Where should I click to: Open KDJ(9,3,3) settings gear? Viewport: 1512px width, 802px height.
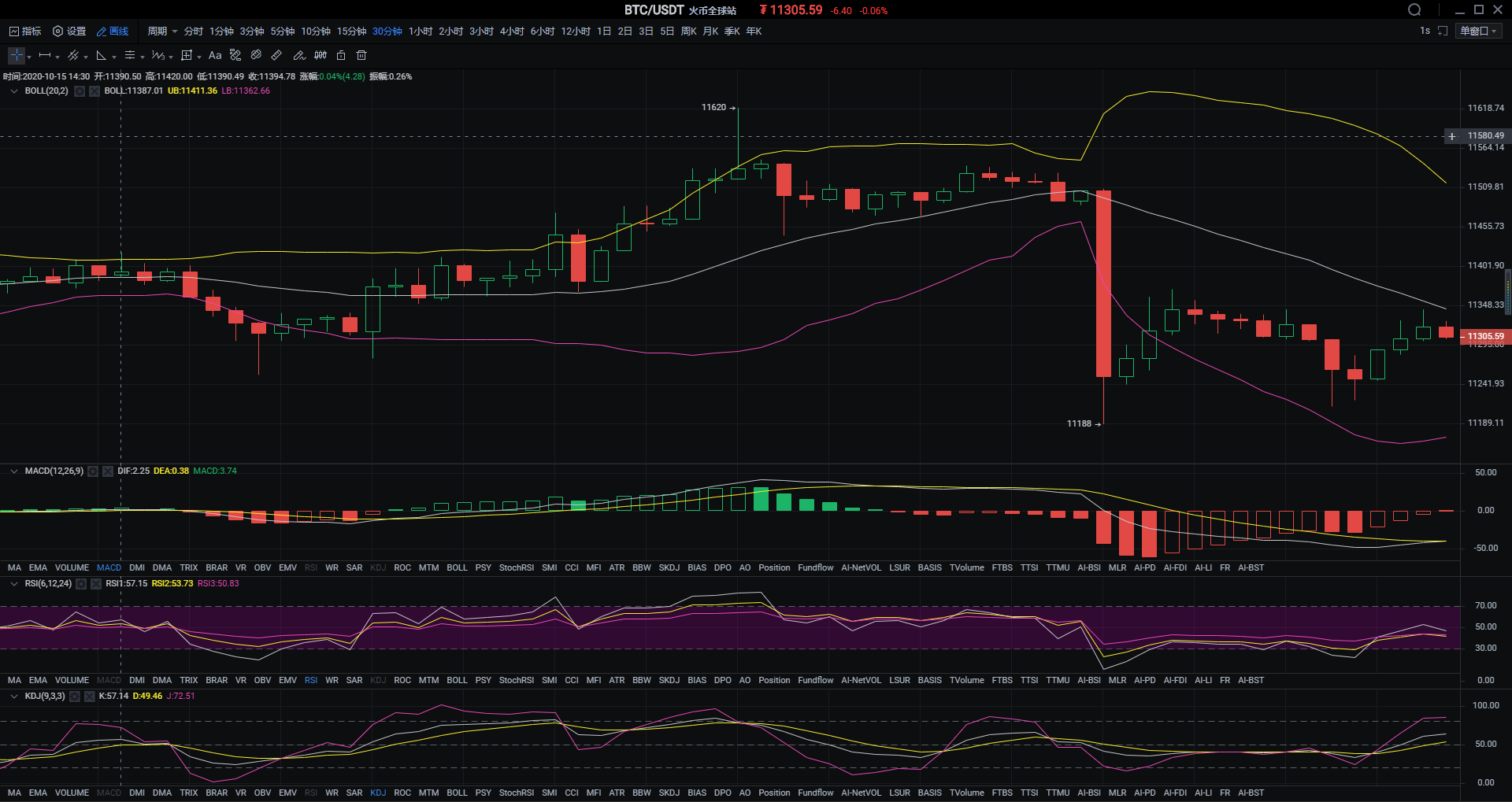[x=75, y=697]
